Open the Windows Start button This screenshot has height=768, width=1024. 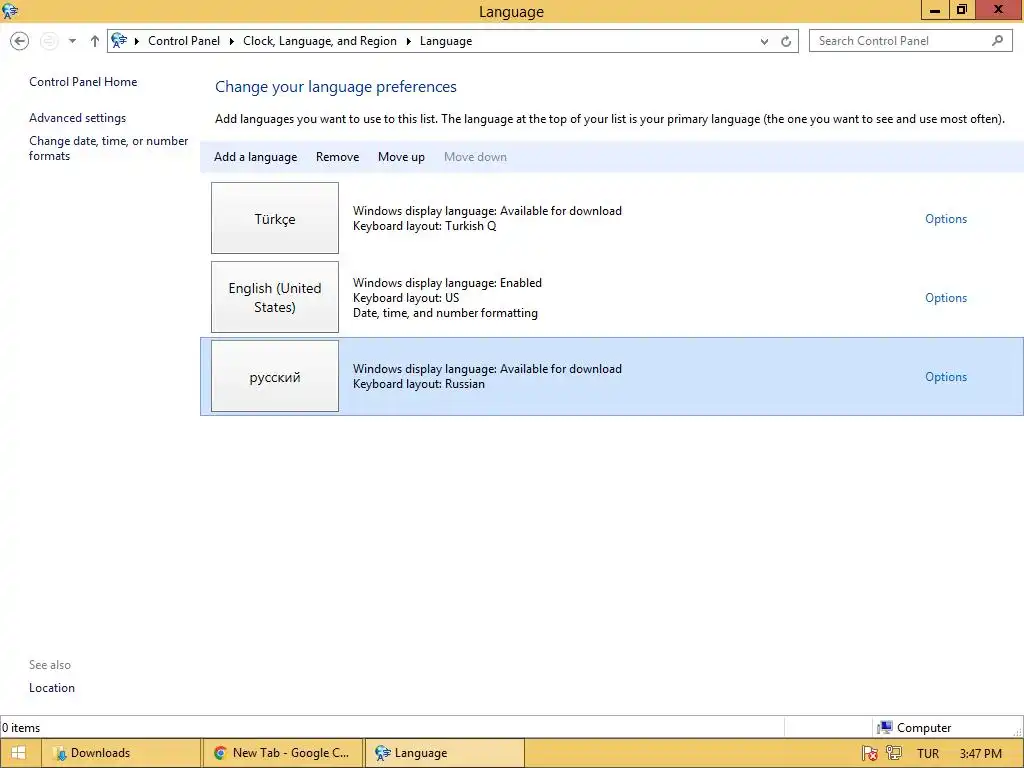click(18, 753)
